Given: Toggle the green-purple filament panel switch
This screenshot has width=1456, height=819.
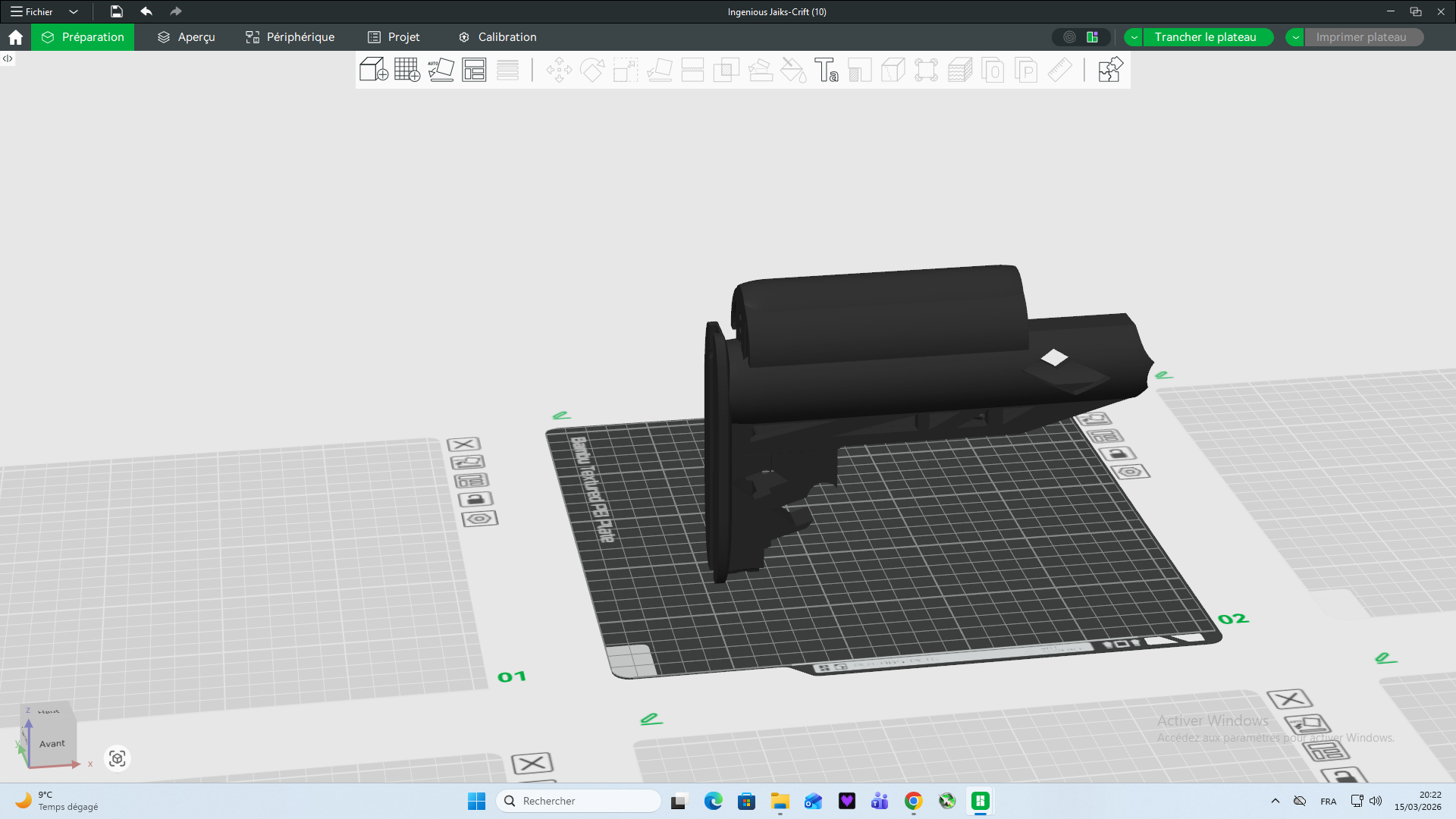Looking at the screenshot, I should [1093, 37].
